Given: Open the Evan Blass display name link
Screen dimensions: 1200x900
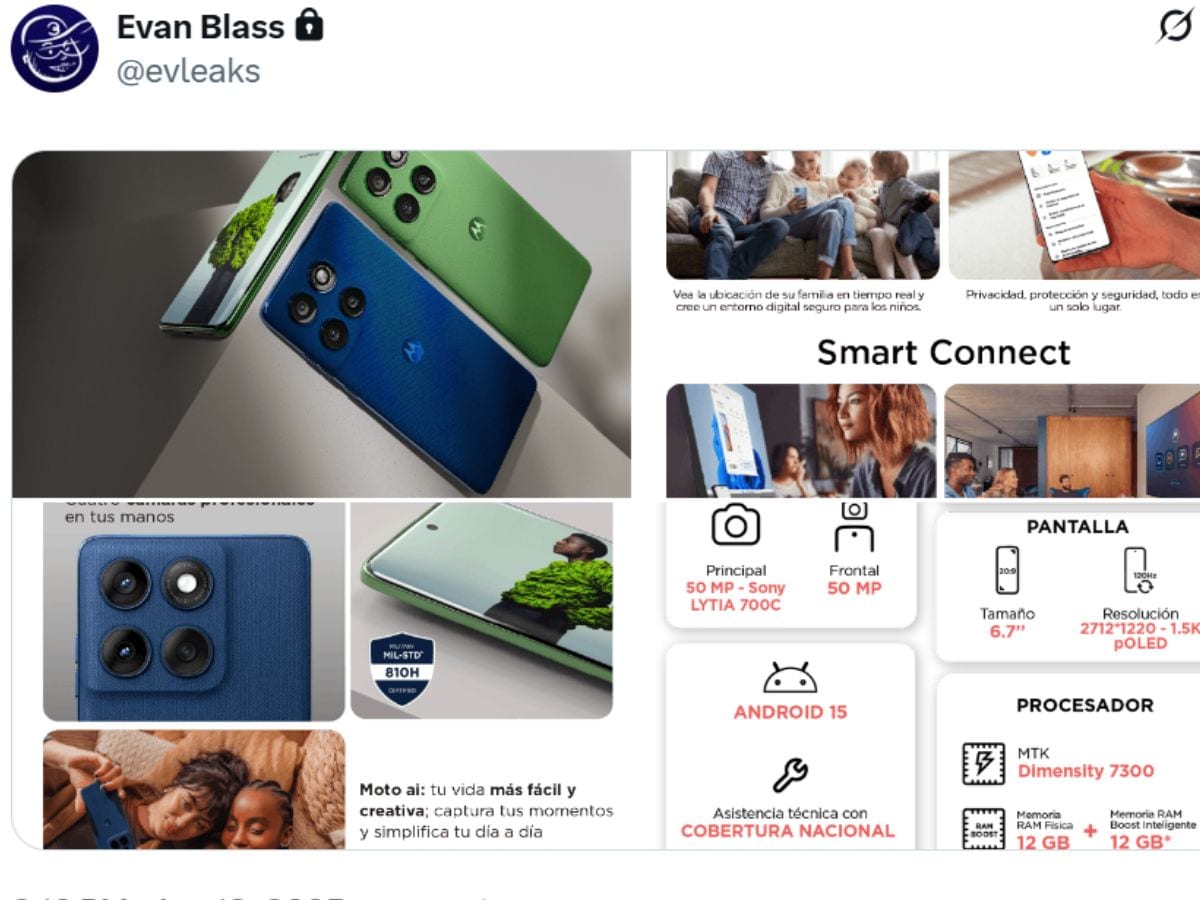Looking at the screenshot, I should (200, 27).
